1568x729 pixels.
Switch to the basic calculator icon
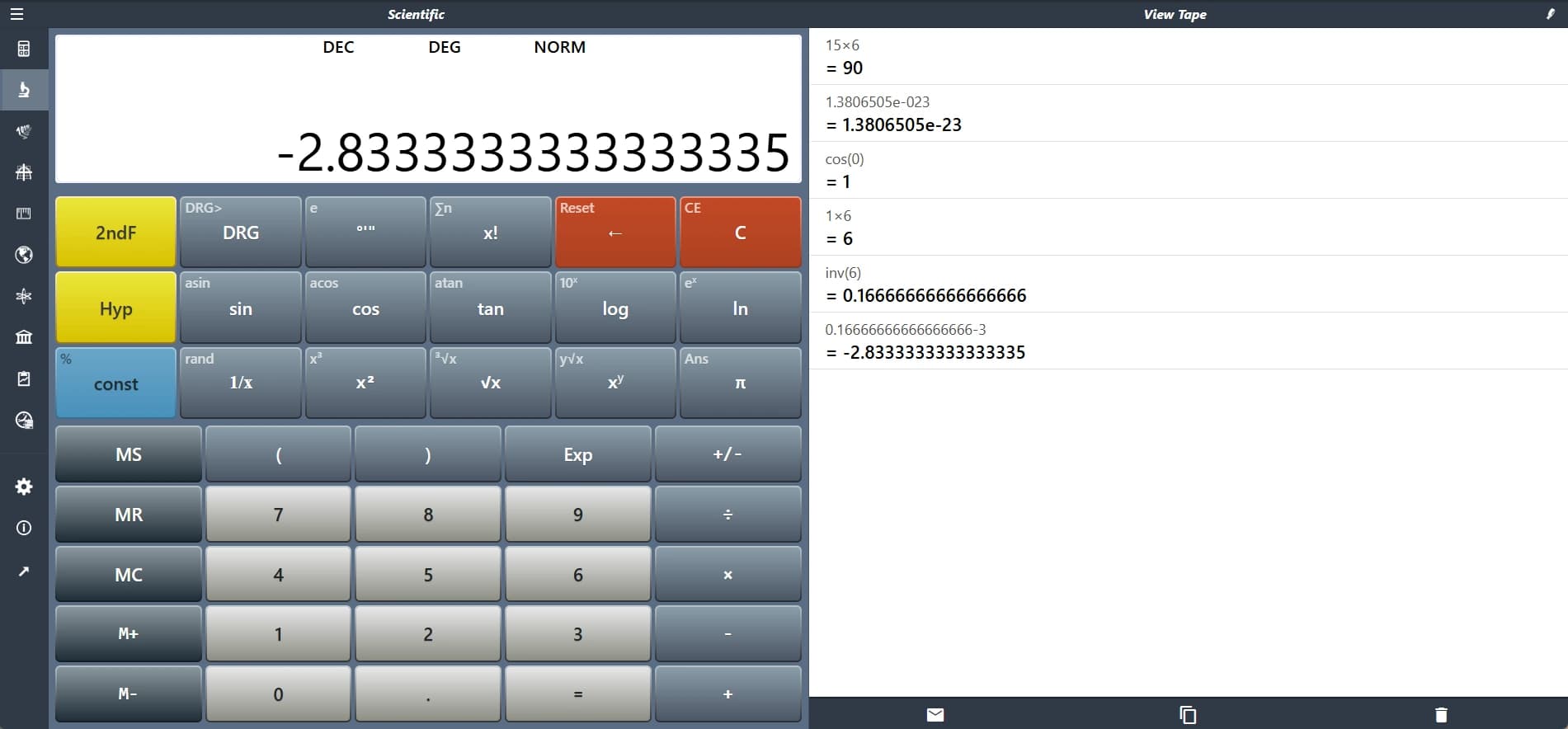[x=24, y=49]
